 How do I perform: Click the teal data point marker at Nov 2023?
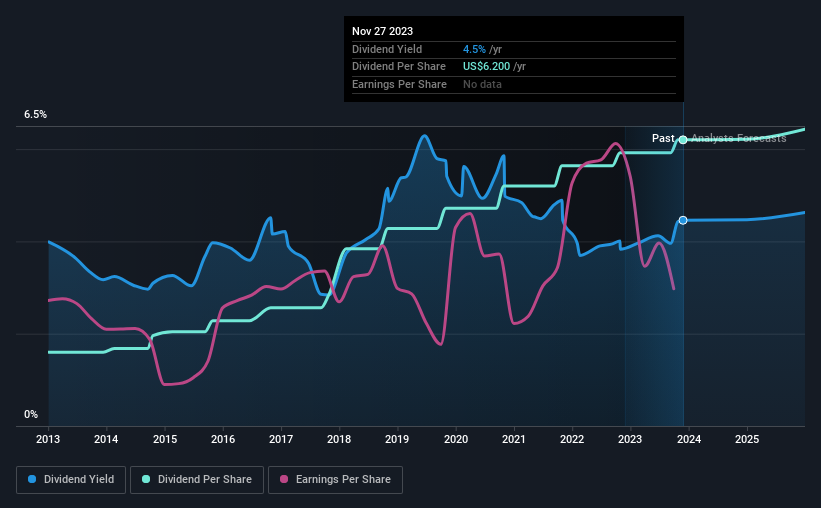click(683, 140)
